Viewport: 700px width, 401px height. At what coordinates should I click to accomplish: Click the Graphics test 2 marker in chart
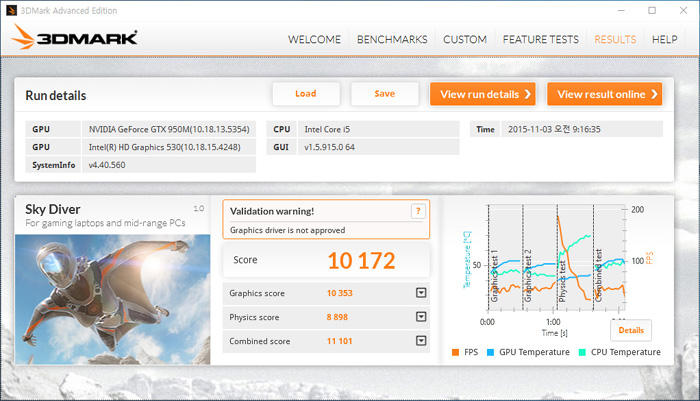click(528, 276)
